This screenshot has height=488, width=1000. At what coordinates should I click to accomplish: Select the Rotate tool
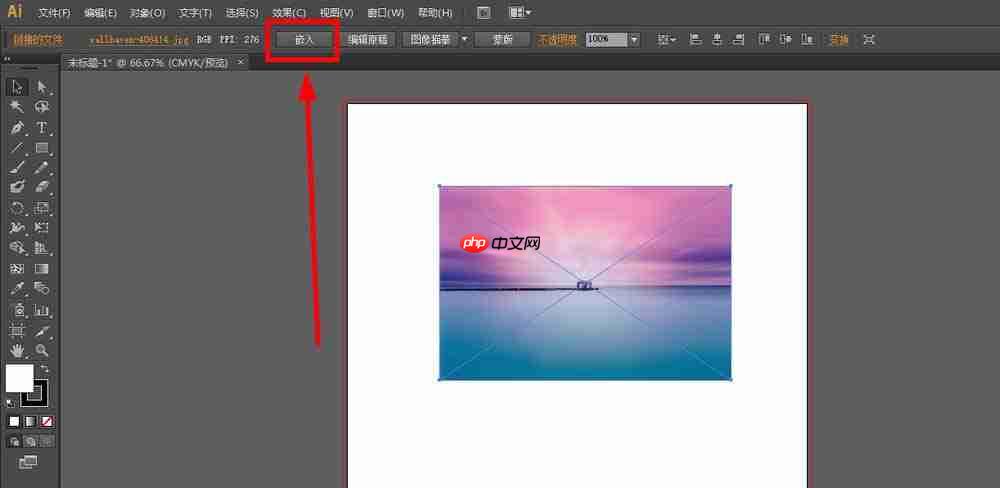(x=17, y=207)
